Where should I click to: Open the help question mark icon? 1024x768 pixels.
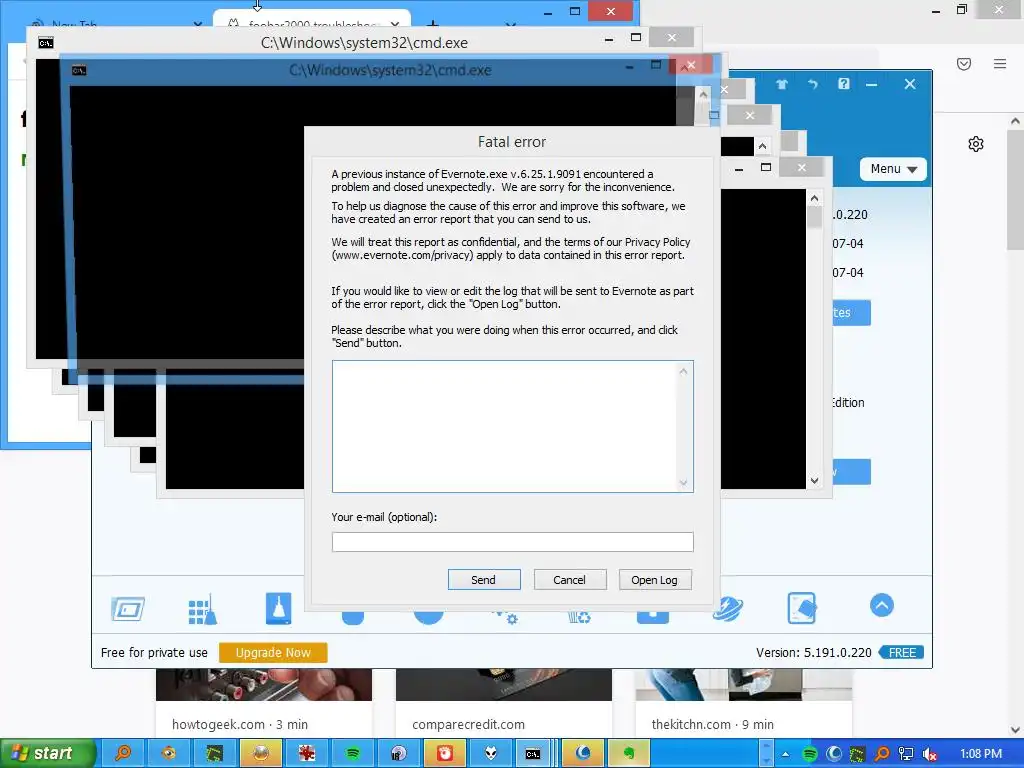coord(844,84)
